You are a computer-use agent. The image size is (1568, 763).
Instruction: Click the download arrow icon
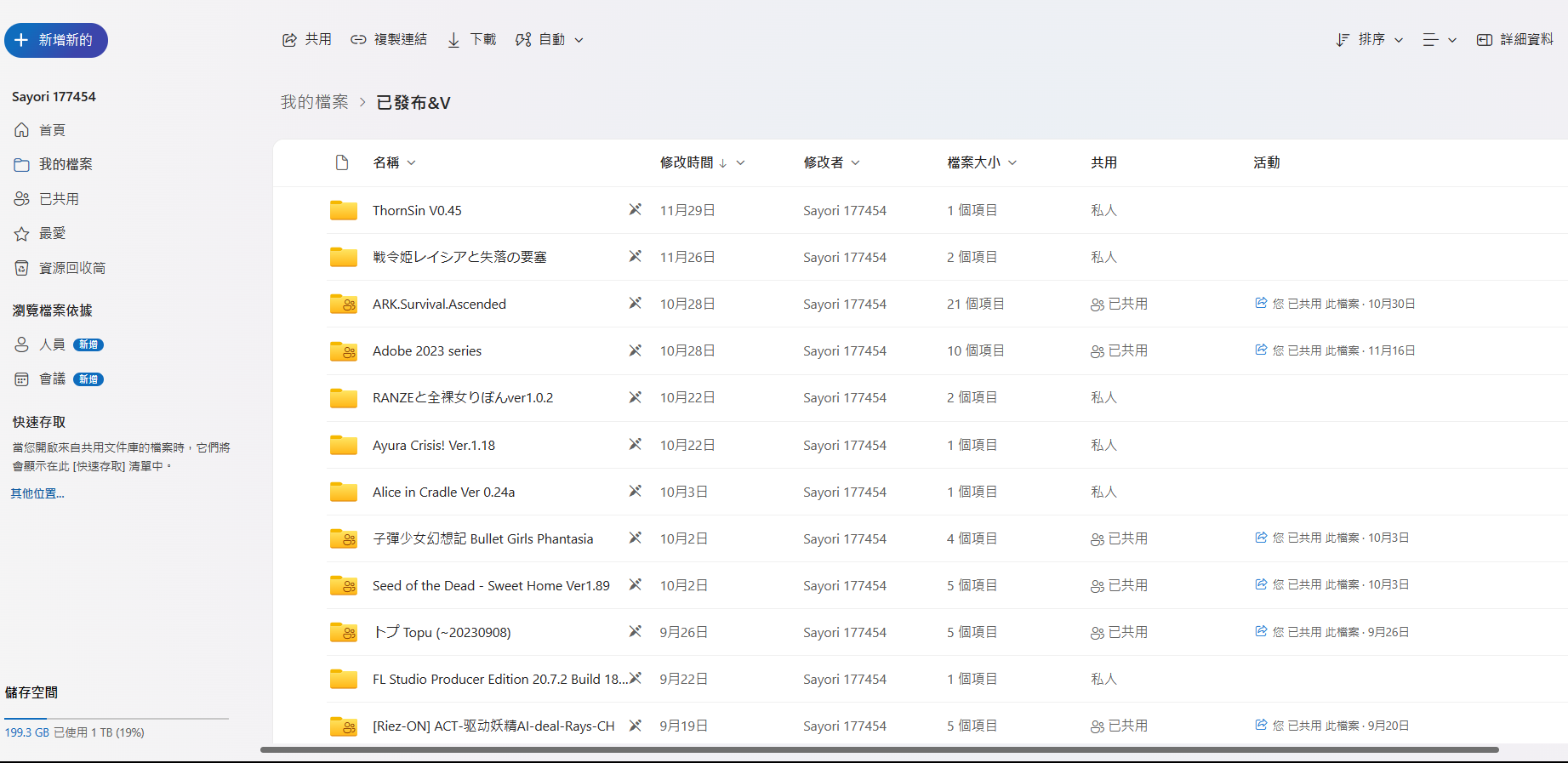[453, 40]
